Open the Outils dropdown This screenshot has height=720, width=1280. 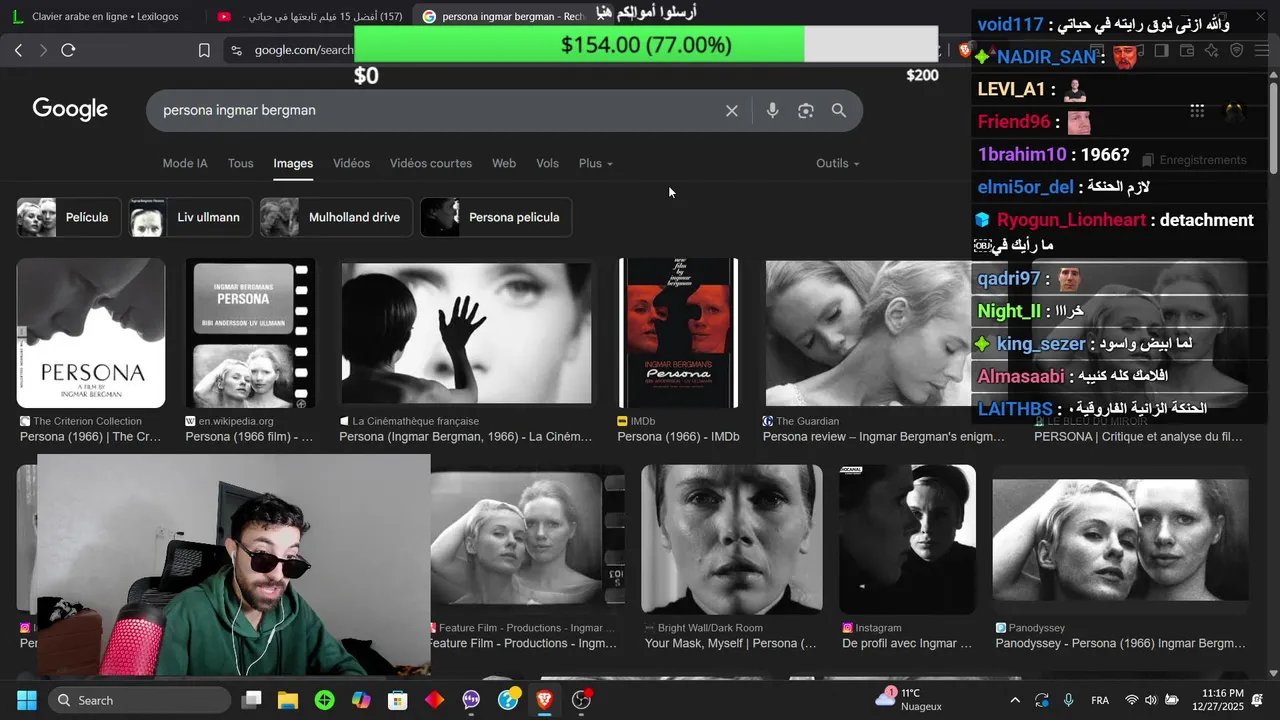click(x=838, y=163)
